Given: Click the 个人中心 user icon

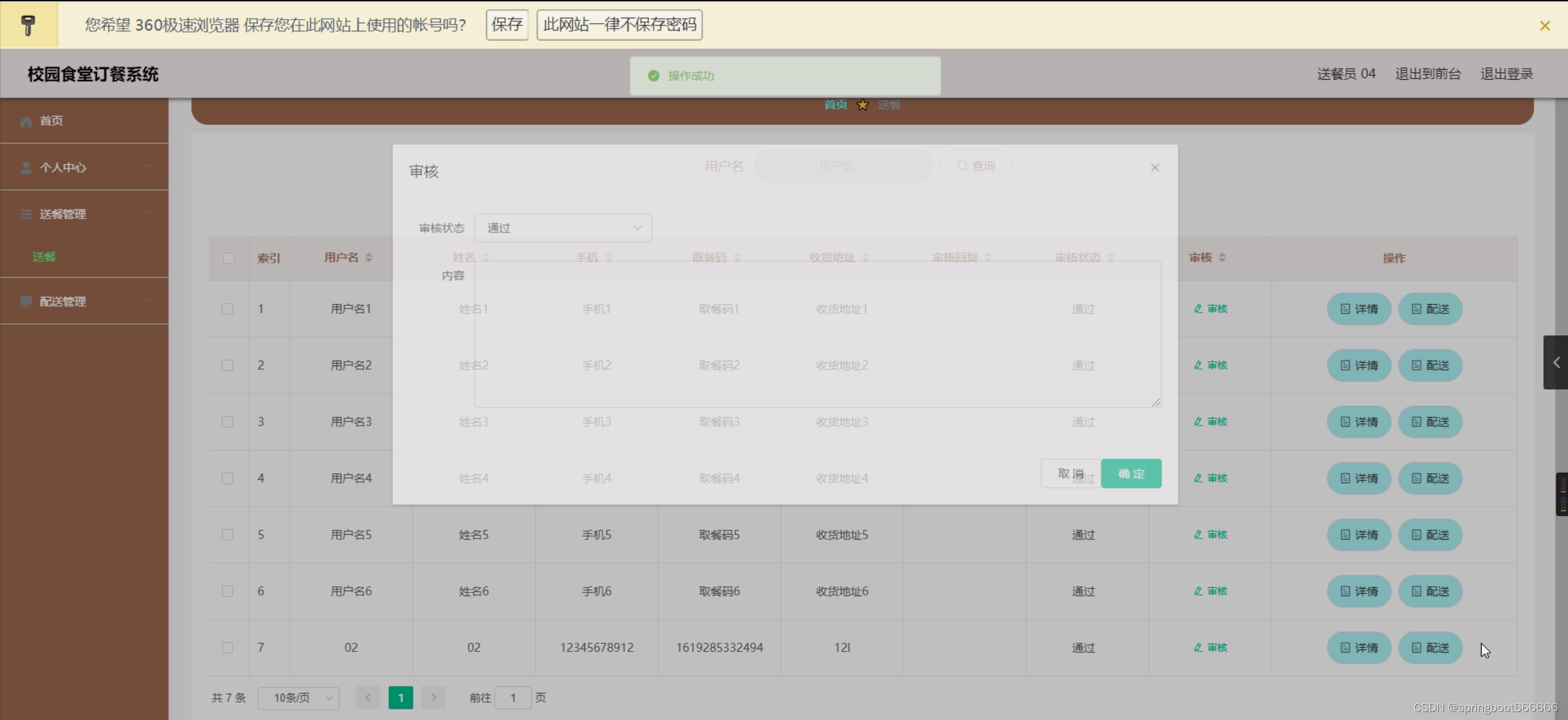Looking at the screenshot, I should [26, 167].
